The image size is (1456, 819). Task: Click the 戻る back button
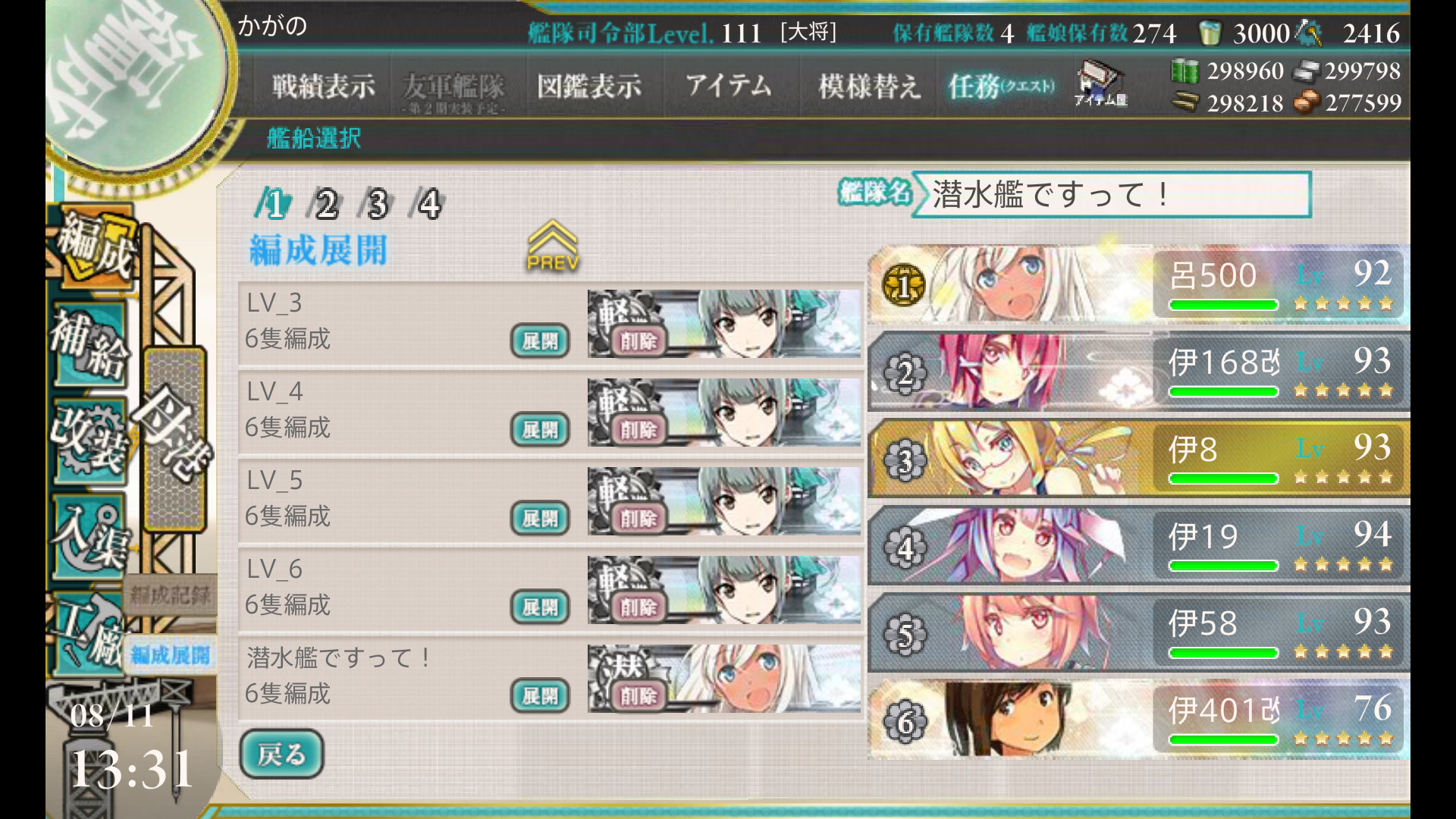pos(281,754)
